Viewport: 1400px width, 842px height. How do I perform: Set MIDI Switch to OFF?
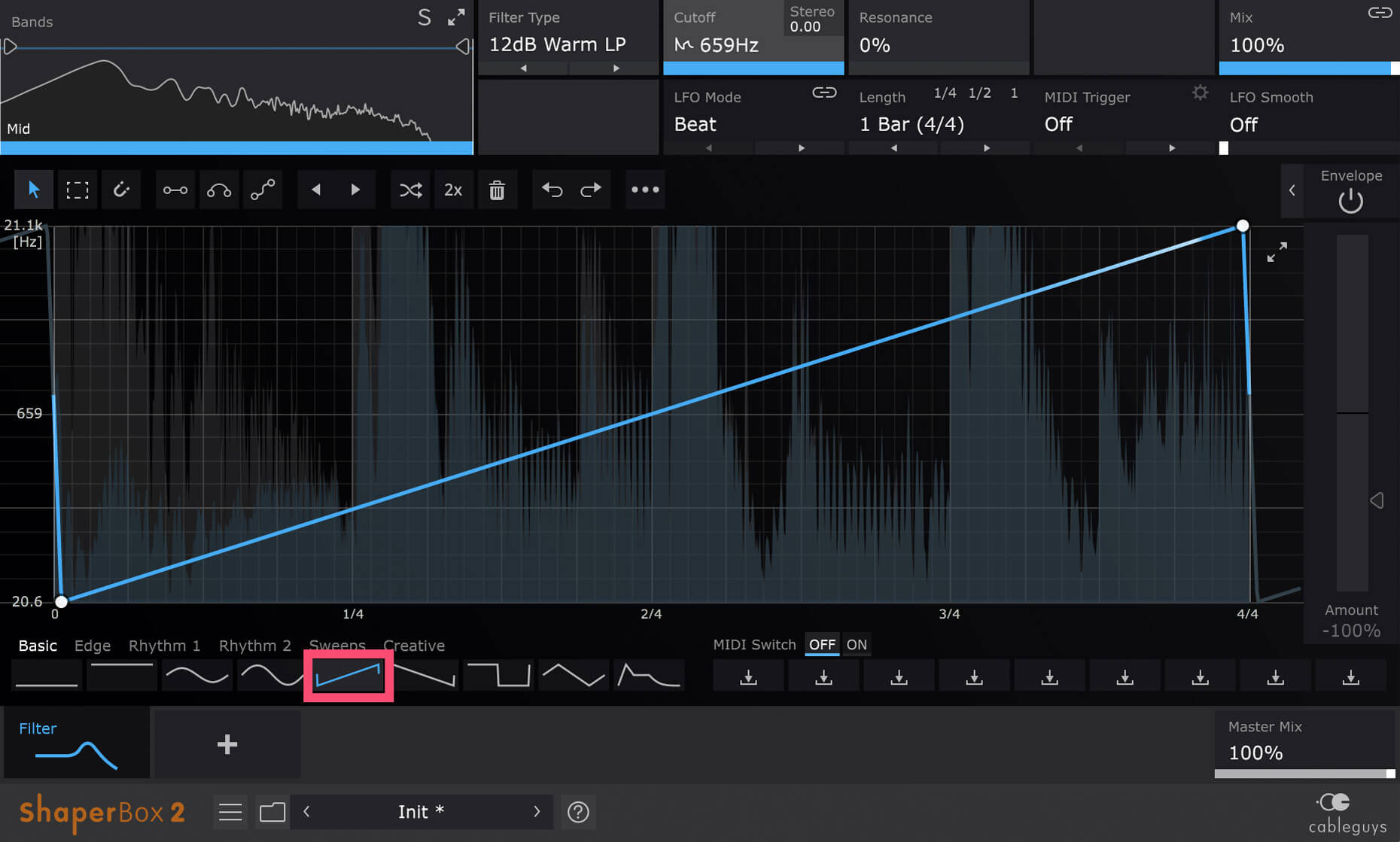(822, 645)
